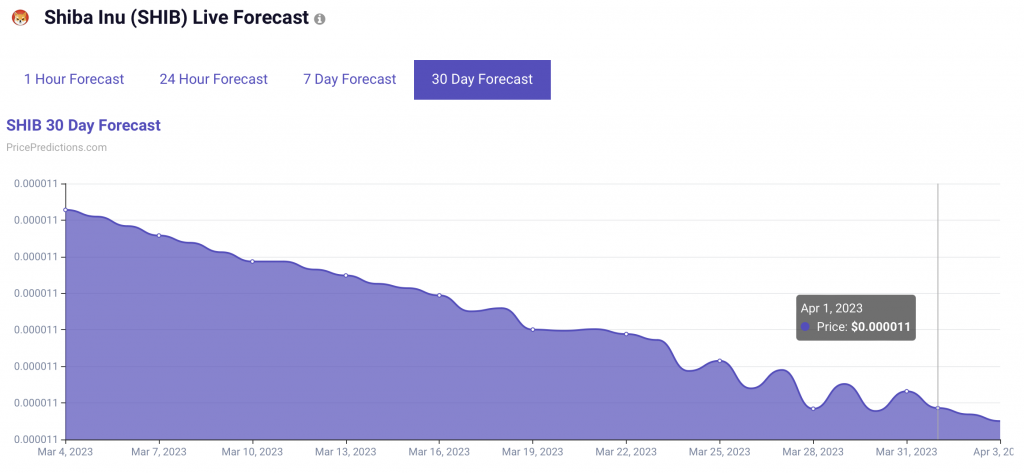This screenshot has width=1024, height=473.
Task: Click the Mar 22, 2023 axis label
Action: [626, 452]
